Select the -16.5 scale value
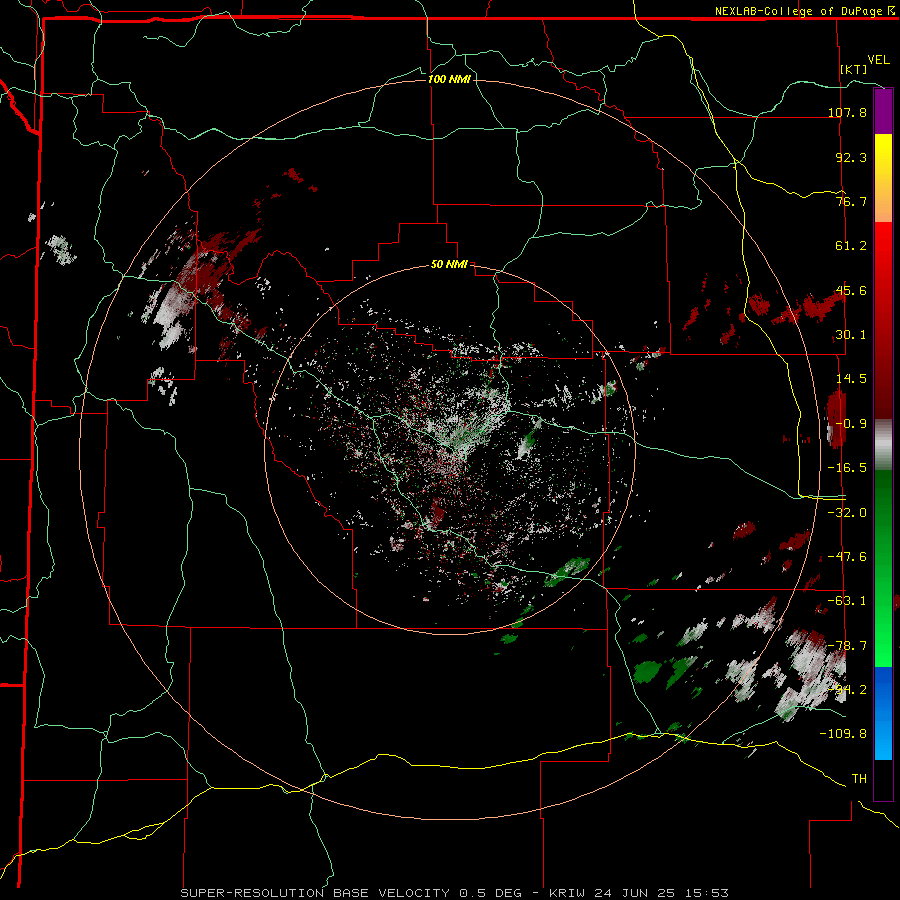Image resolution: width=900 pixels, height=900 pixels. pyautogui.click(x=847, y=468)
